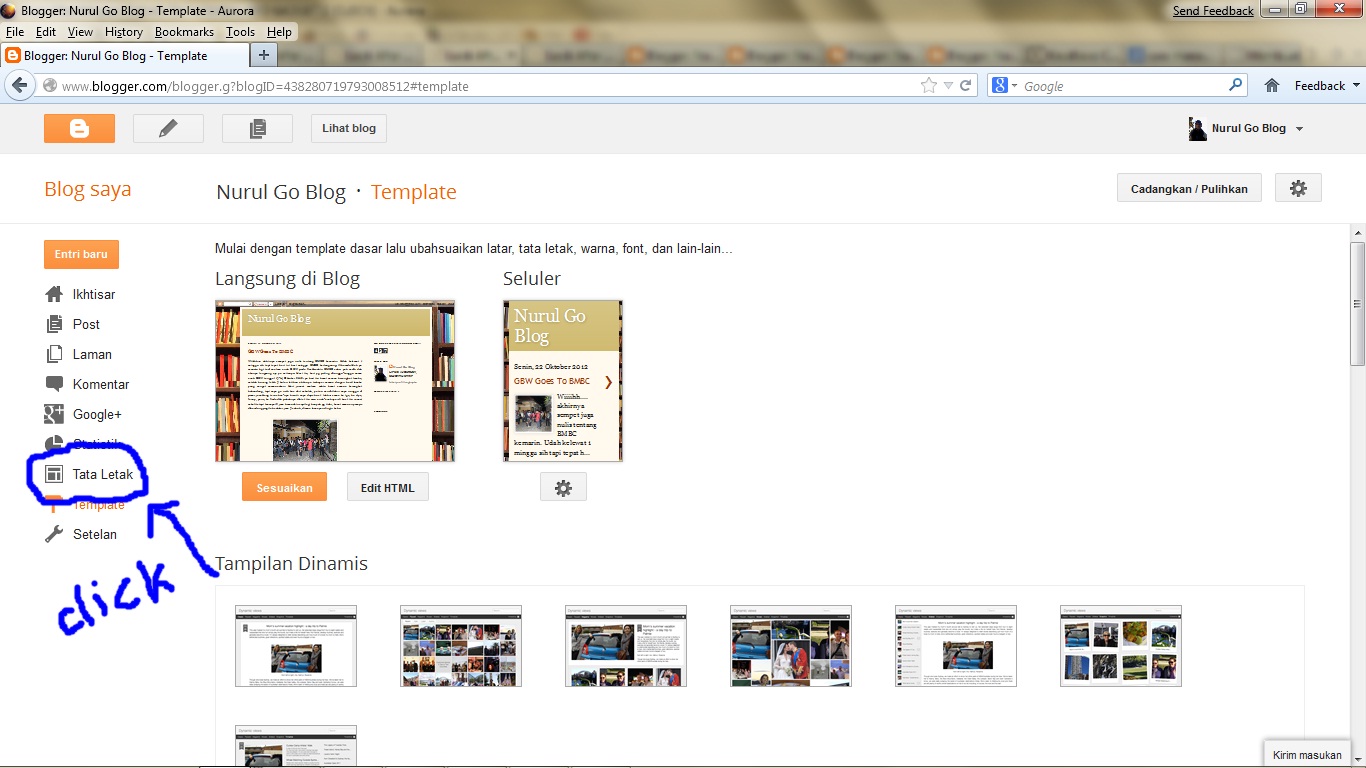Open the gear settings button beside Cadangkan
This screenshot has width=1366, height=768.
click(1298, 188)
